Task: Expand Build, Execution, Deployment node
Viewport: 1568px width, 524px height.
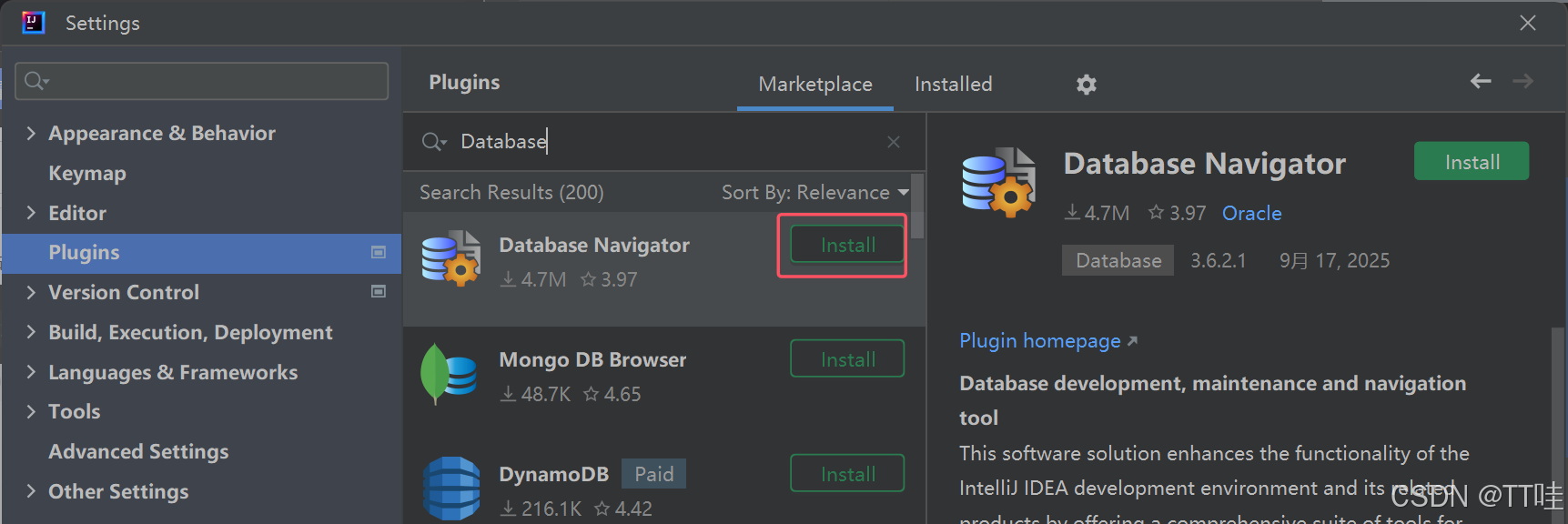Action: [31, 332]
